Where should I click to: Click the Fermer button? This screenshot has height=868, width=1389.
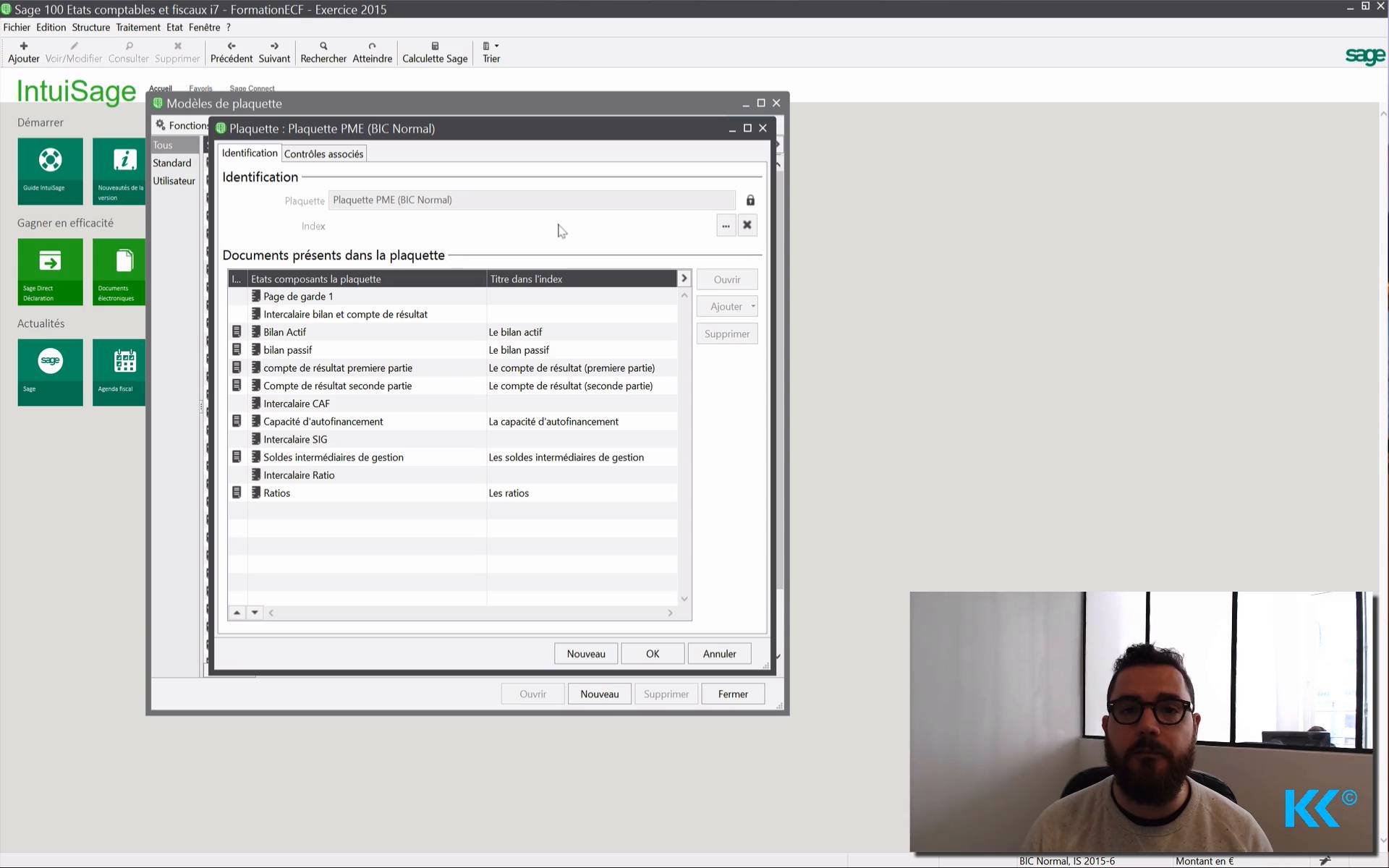[x=733, y=693]
